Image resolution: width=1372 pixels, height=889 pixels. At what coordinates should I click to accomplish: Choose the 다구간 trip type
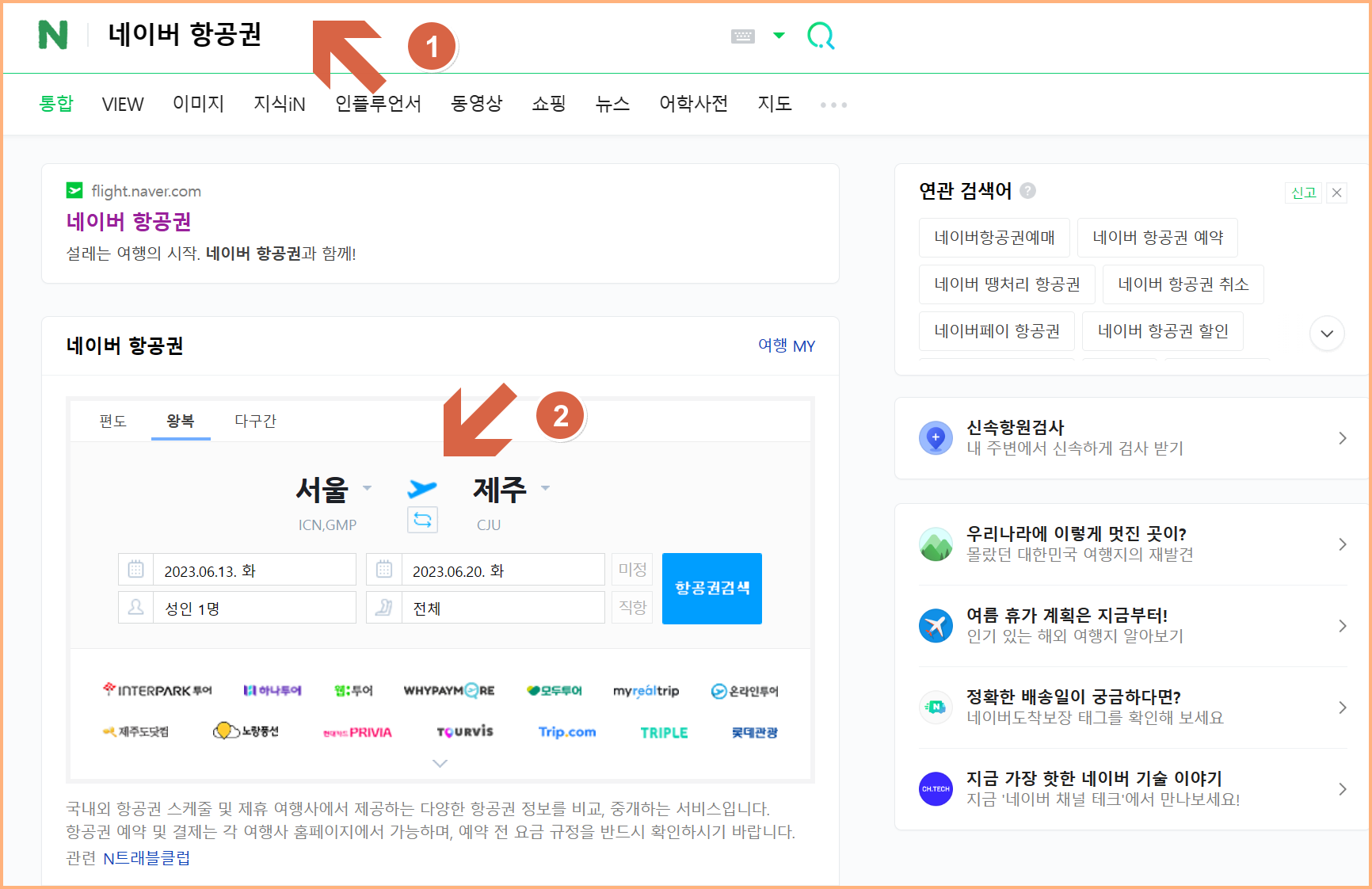click(x=255, y=421)
